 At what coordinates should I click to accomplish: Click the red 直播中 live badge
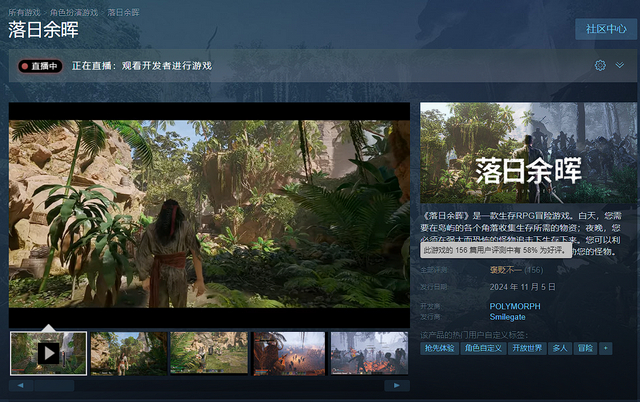pos(40,66)
